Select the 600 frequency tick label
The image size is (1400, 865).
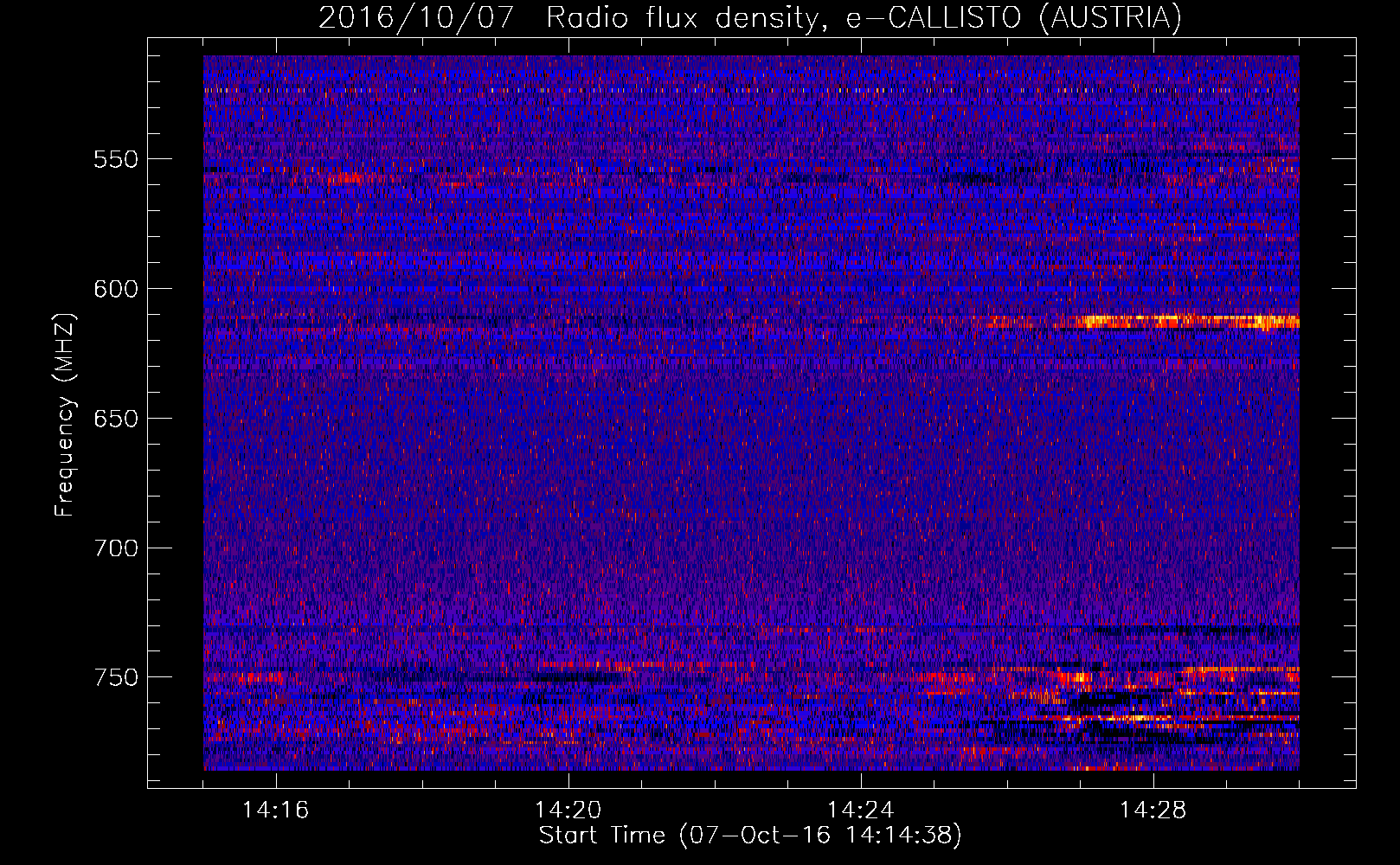(x=116, y=289)
